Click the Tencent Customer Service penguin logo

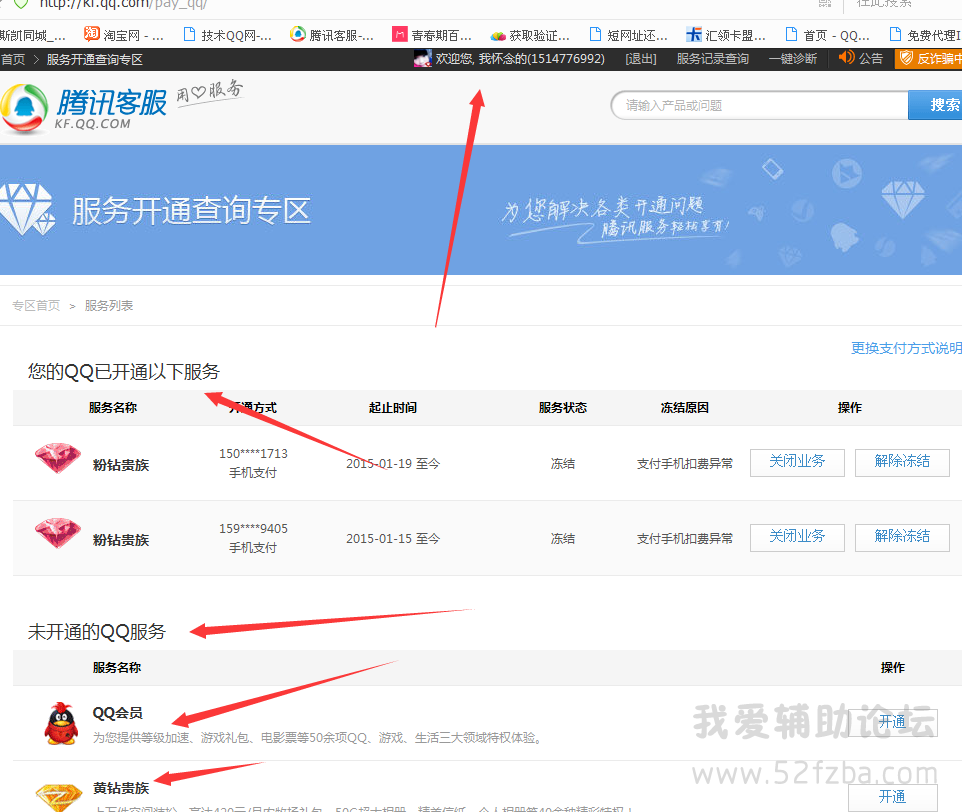pos(25,108)
